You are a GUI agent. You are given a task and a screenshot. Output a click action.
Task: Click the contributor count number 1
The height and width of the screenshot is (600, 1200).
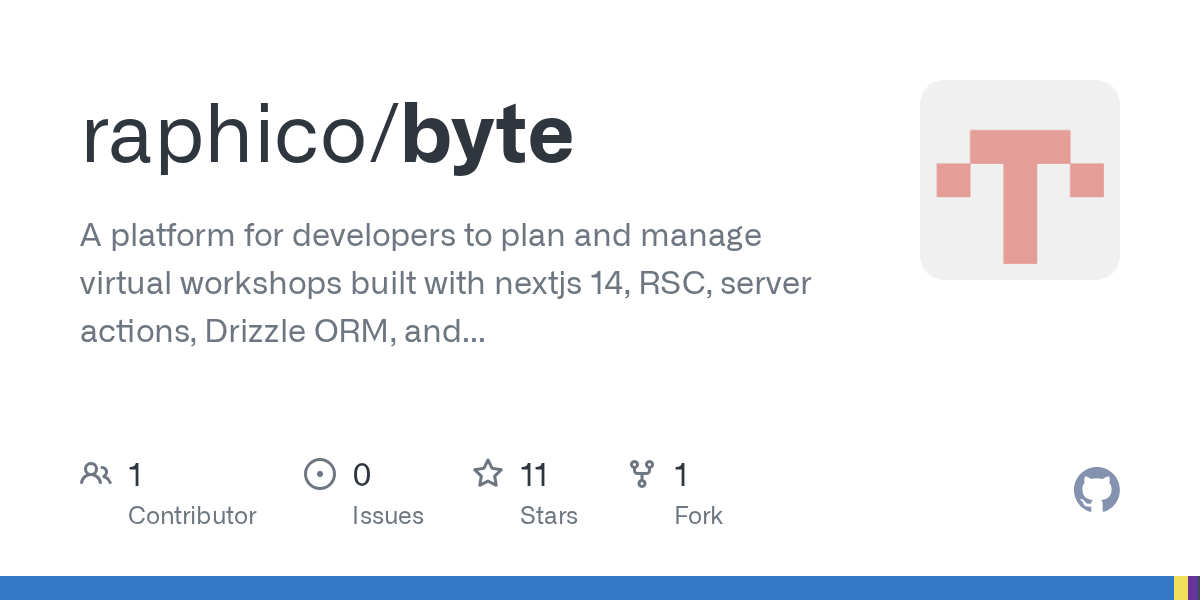pos(135,475)
